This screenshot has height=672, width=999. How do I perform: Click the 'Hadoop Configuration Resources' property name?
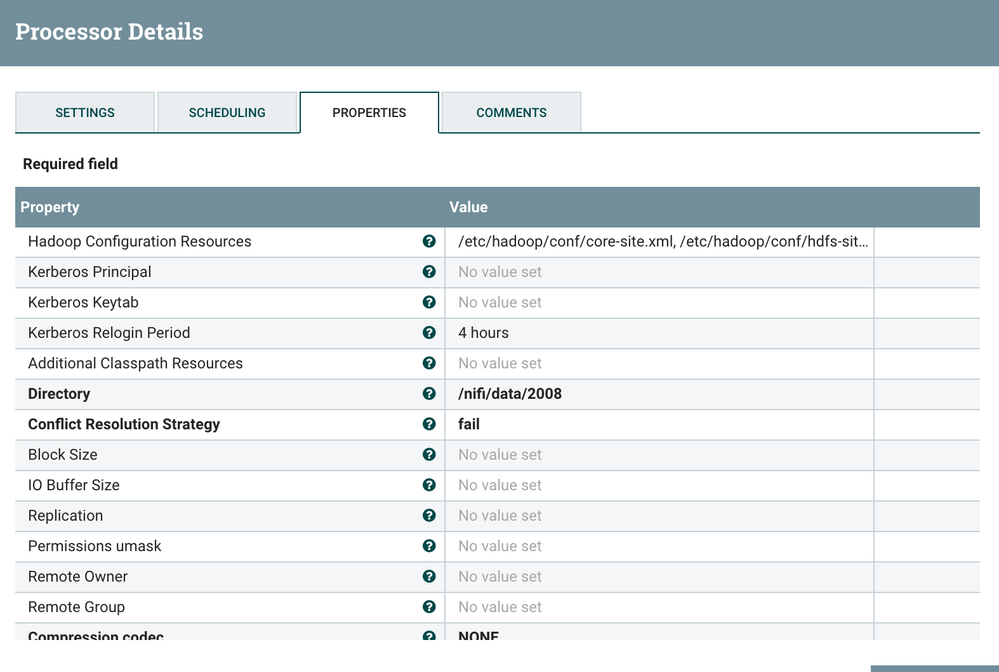(x=140, y=241)
